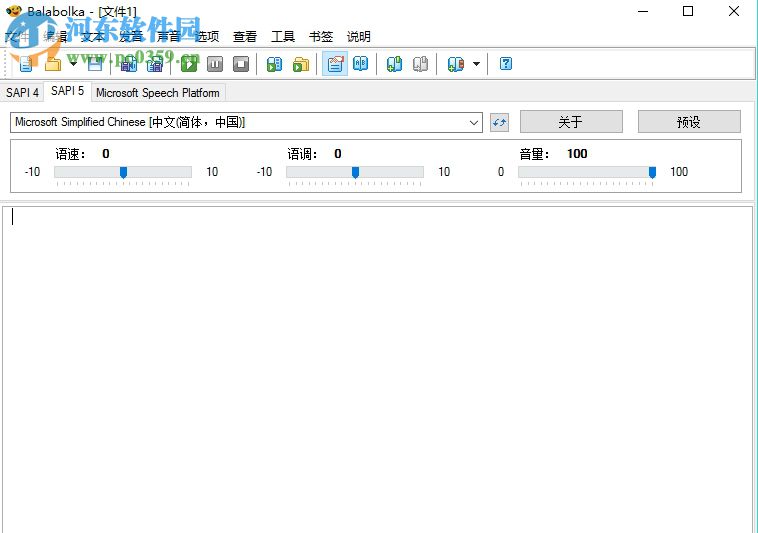The image size is (758, 533).
Task: Go to quick bookmark icon
Action: [x=421, y=64]
